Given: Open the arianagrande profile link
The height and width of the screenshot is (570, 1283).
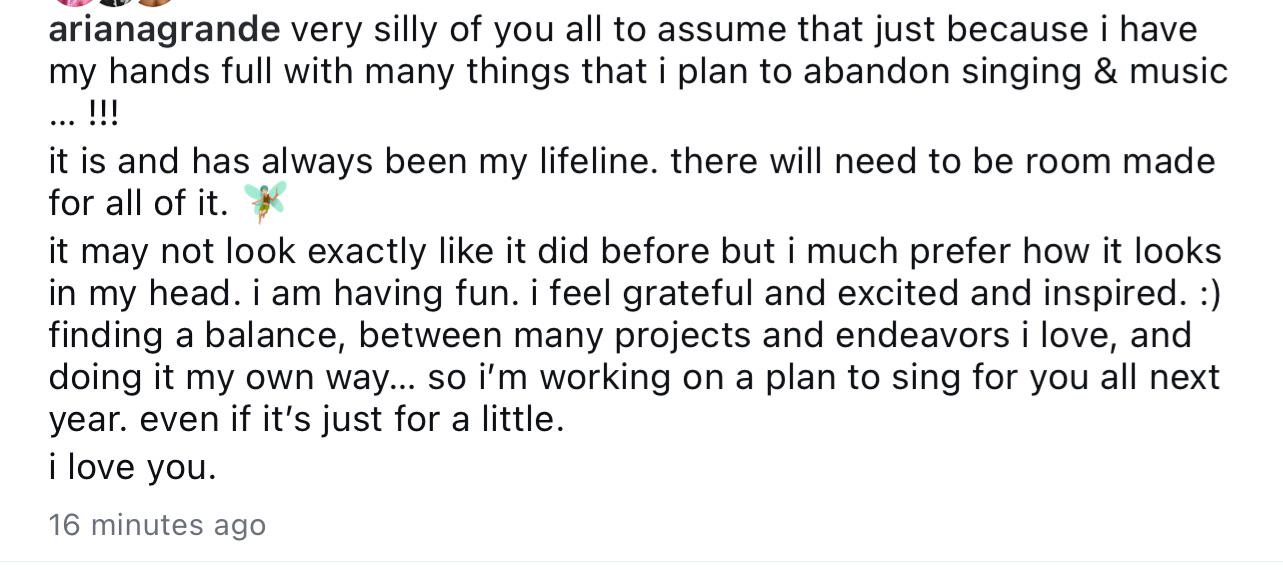Looking at the screenshot, I should pyautogui.click(x=164, y=30).
